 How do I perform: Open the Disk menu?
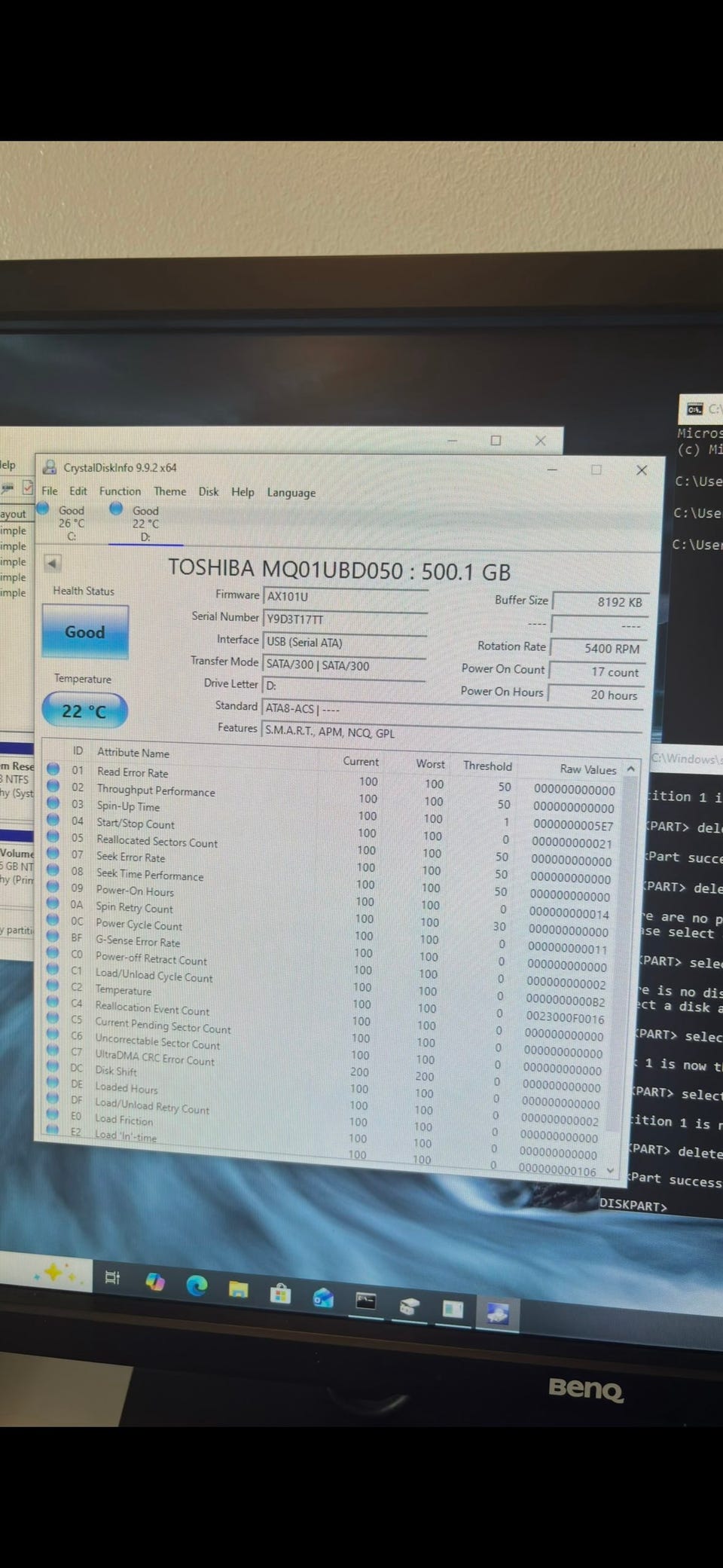pos(209,491)
